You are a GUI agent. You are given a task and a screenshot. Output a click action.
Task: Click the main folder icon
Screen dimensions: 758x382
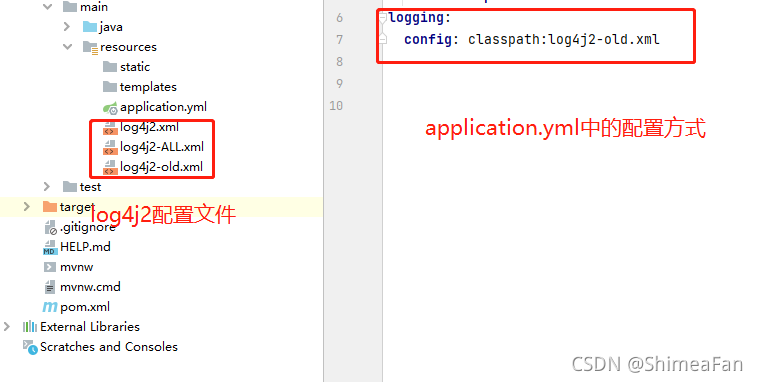pos(70,7)
